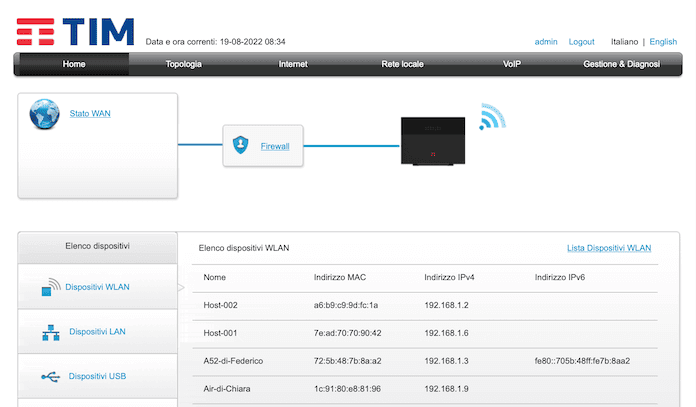Click IP address 192.168.1.6

(446, 333)
